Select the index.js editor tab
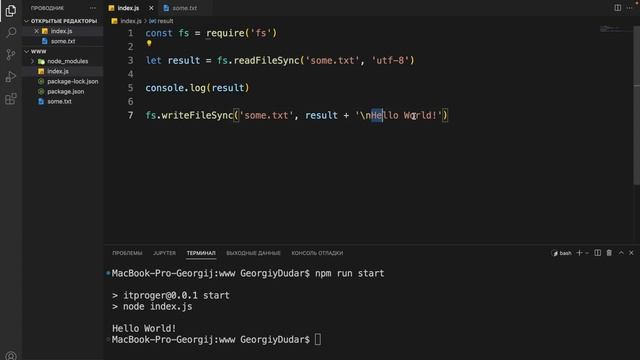The image size is (640, 360). pyautogui.click(x=128, y=8)
